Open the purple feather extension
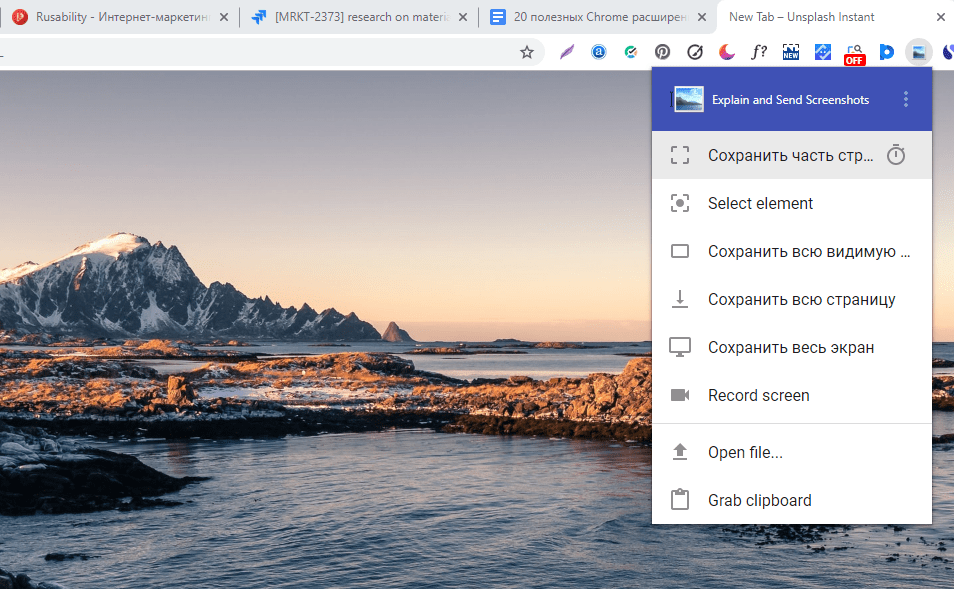This screenshot has width=954, height=589. (x=567, y=52)
